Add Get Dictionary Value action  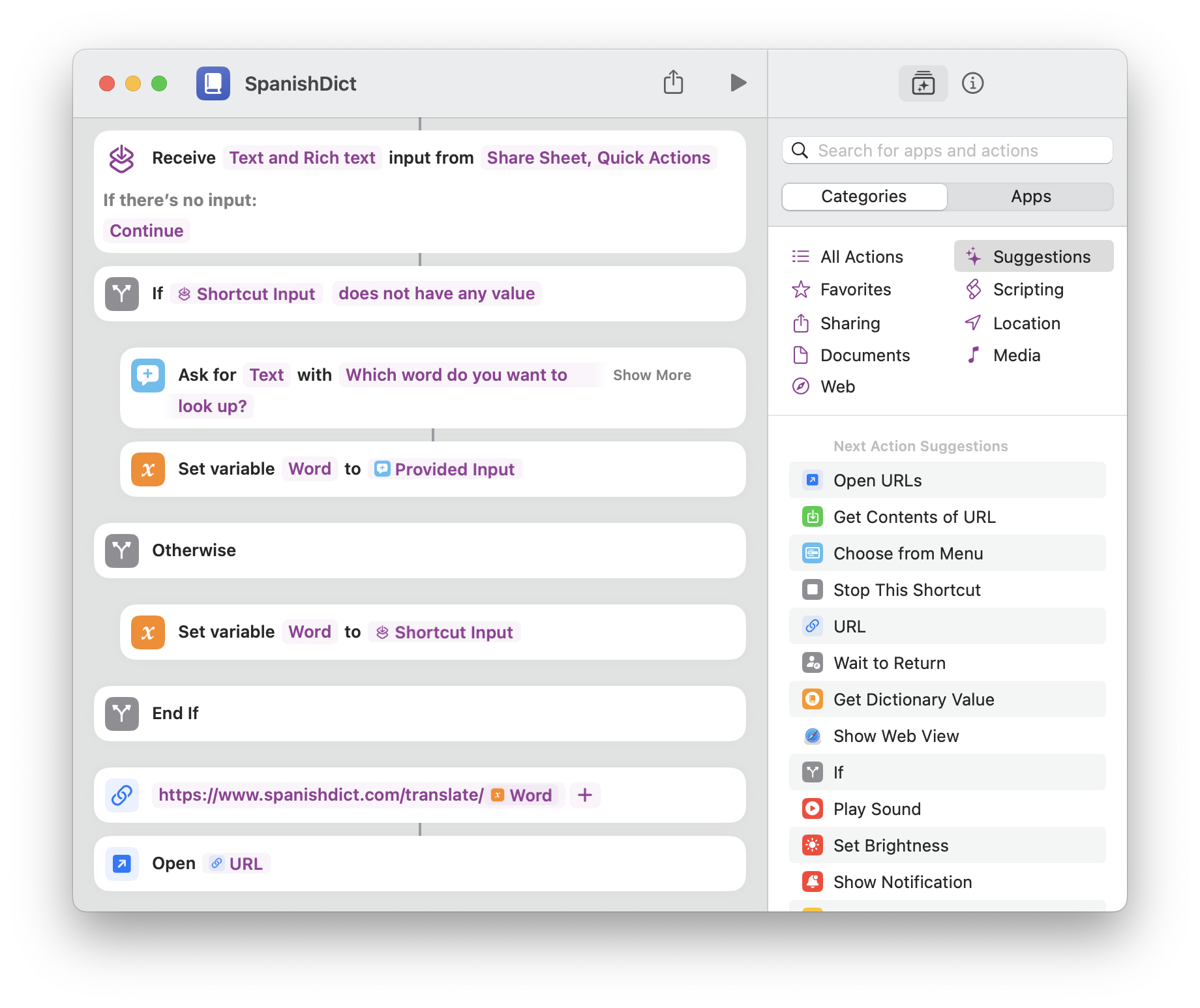point(947,700)
